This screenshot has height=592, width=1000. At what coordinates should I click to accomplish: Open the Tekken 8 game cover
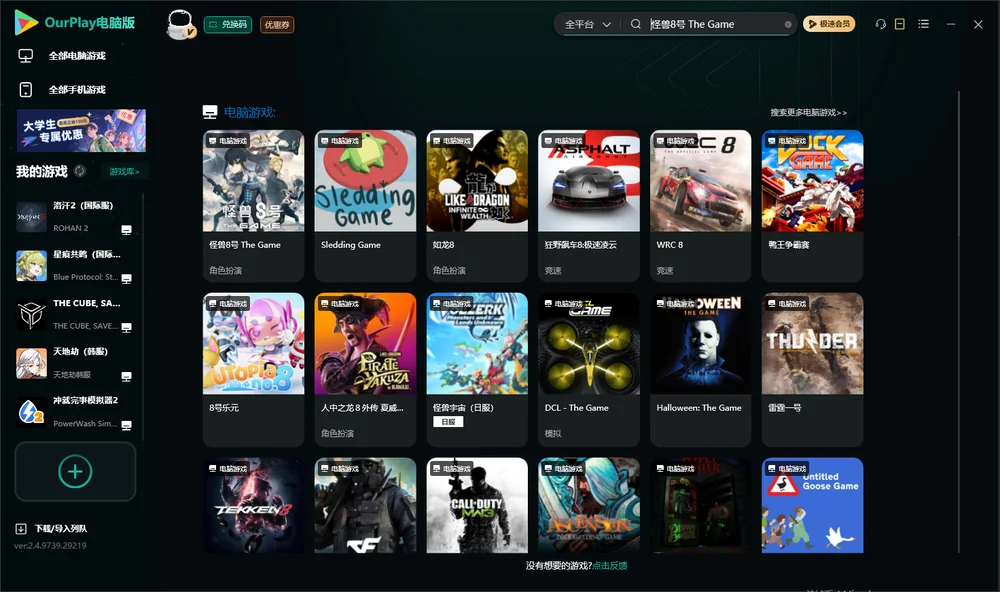coord(253,505)
